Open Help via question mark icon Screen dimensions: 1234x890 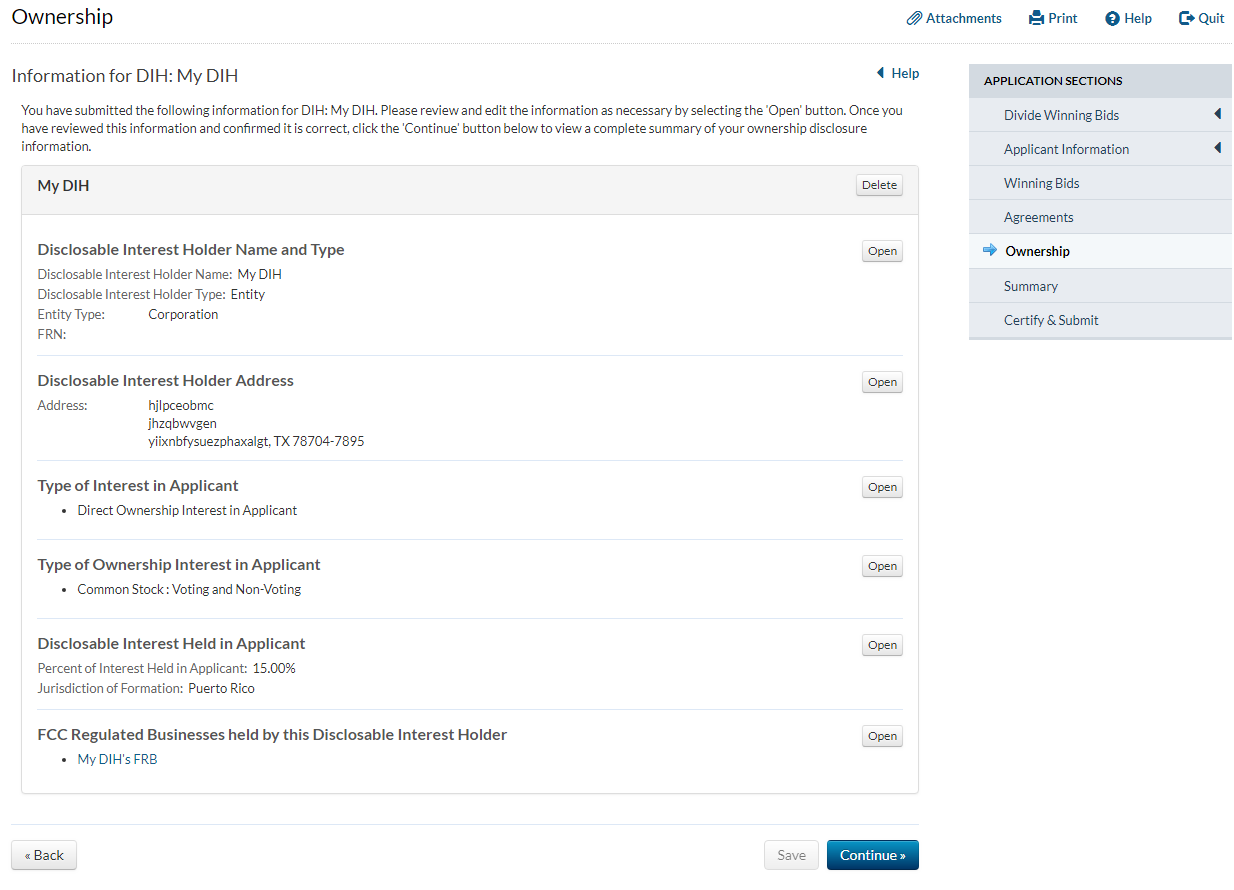tap(1112, 19)
